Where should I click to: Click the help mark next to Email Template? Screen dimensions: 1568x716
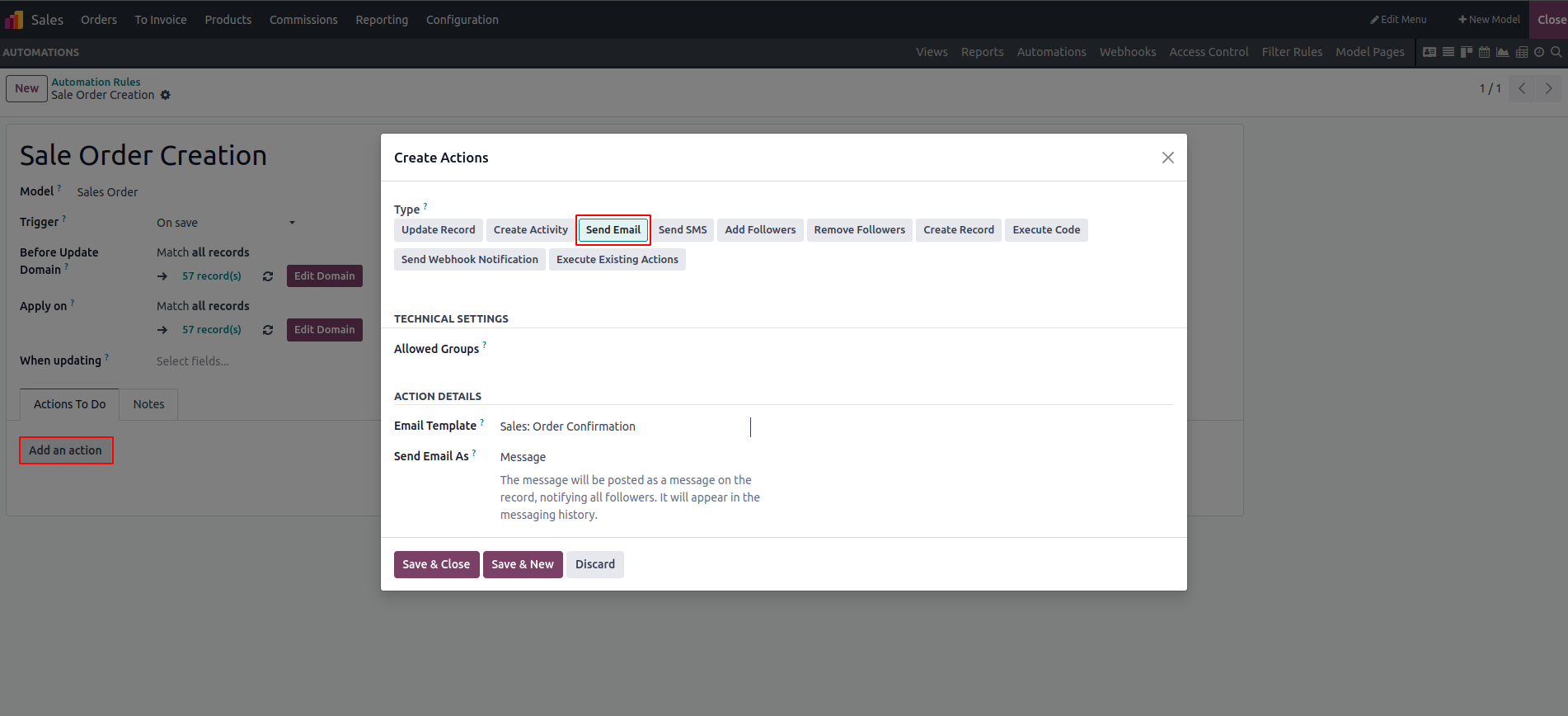point(482,422)
